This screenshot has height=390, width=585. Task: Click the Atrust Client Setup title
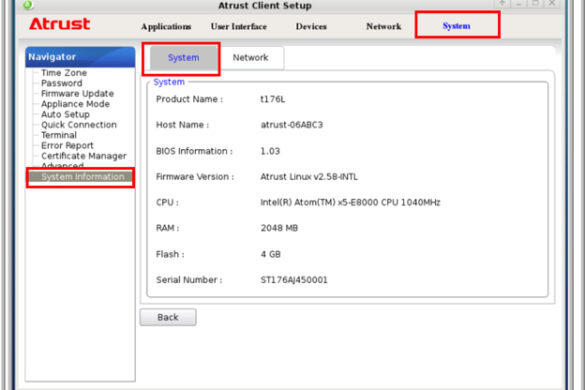tap(265, 6)
